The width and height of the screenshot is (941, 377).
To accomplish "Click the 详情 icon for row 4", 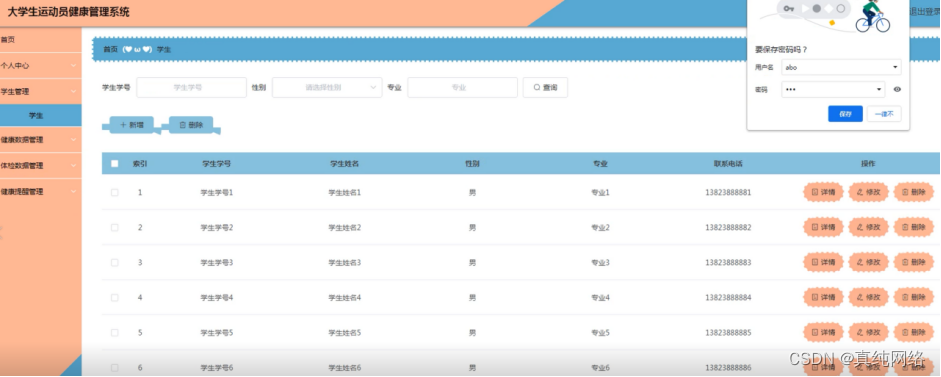I will click(823, 297).
